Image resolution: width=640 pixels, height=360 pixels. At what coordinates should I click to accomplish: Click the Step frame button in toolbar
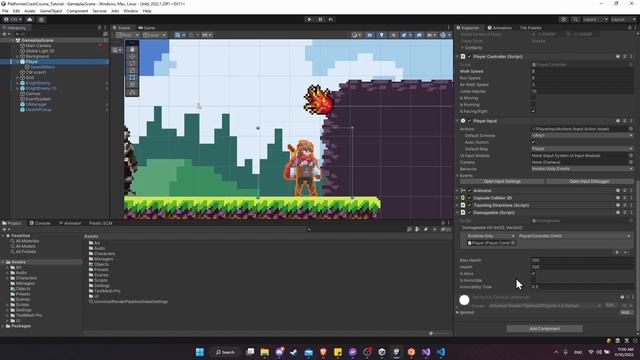[x=331, y=19]
